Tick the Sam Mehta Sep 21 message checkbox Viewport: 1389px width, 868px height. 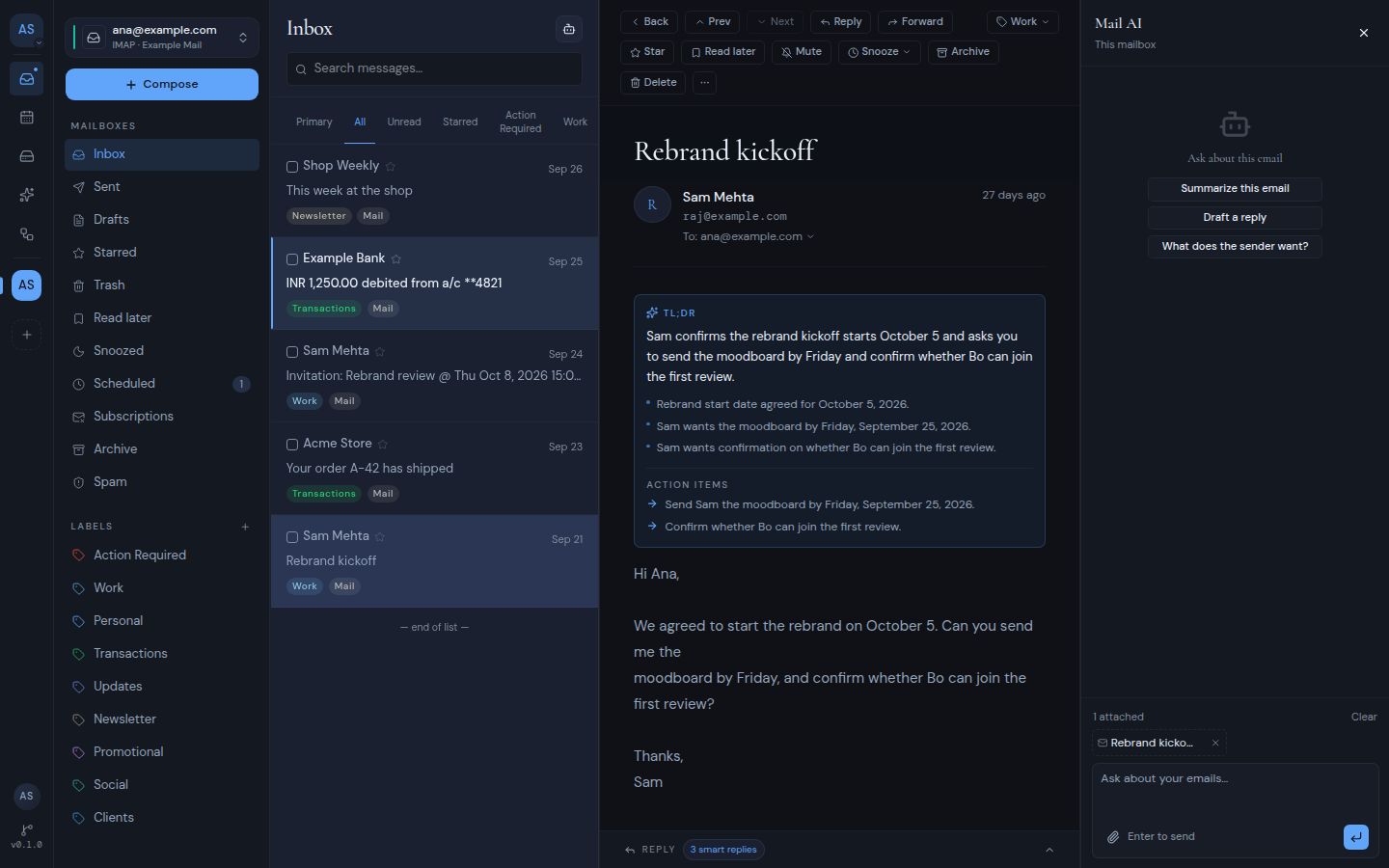[292, 537]
